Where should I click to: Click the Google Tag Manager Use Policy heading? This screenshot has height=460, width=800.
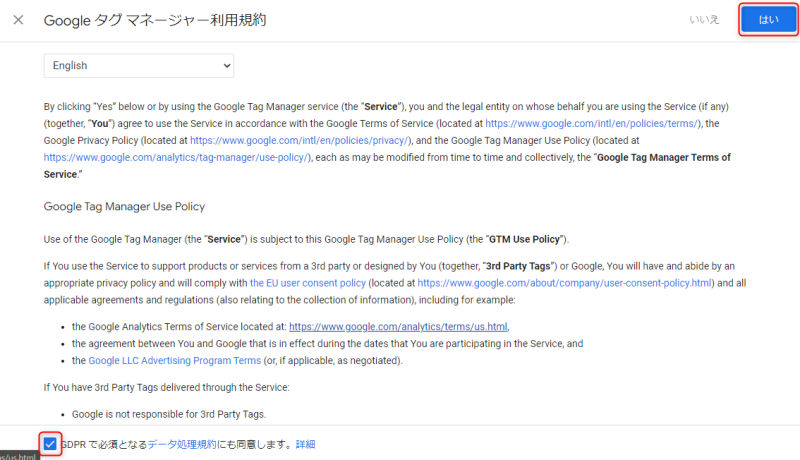pos(124,207)
